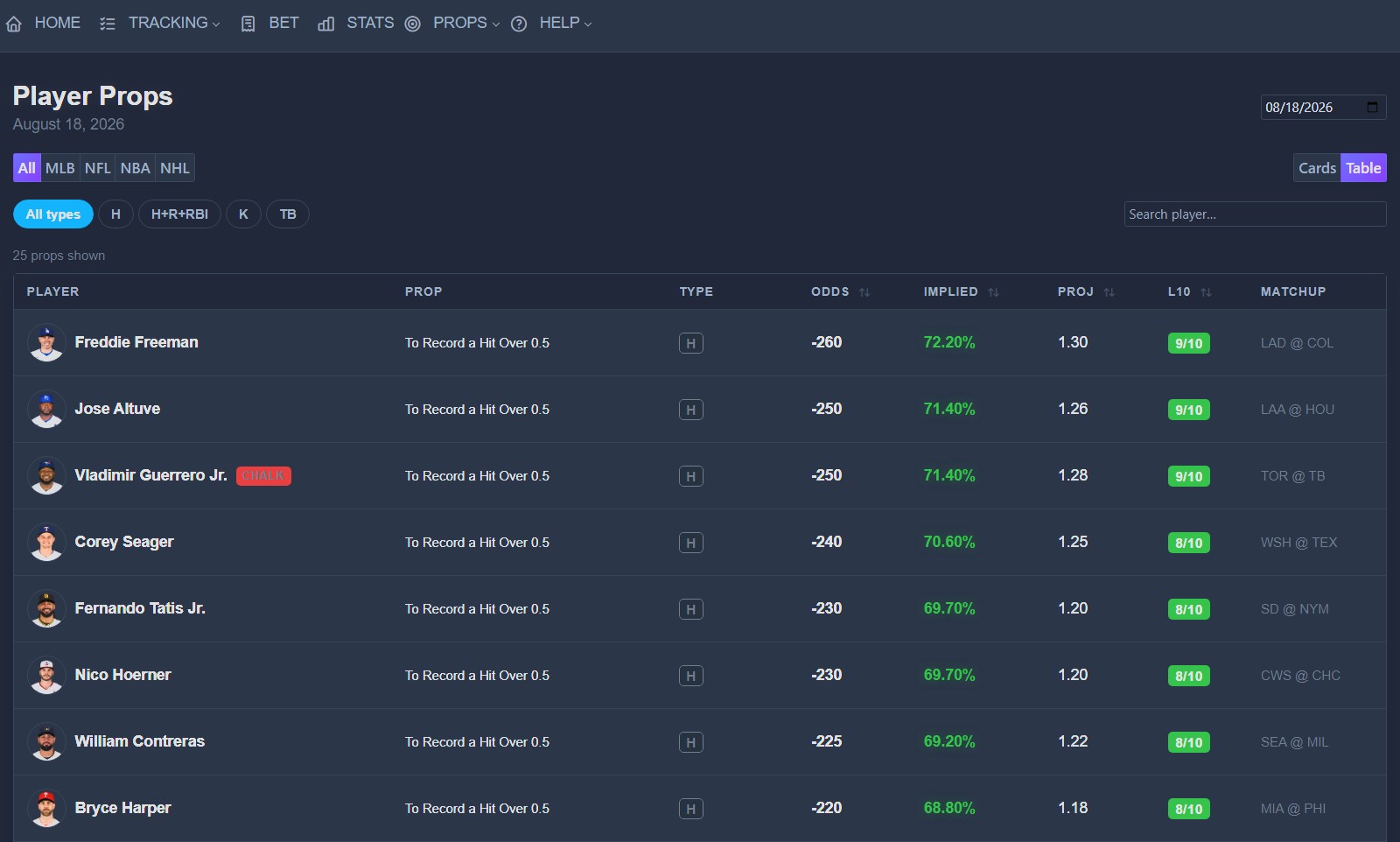Expand the Help menu
The width and height of the screenshot is (1400, 842).
[x=565, y=23]
